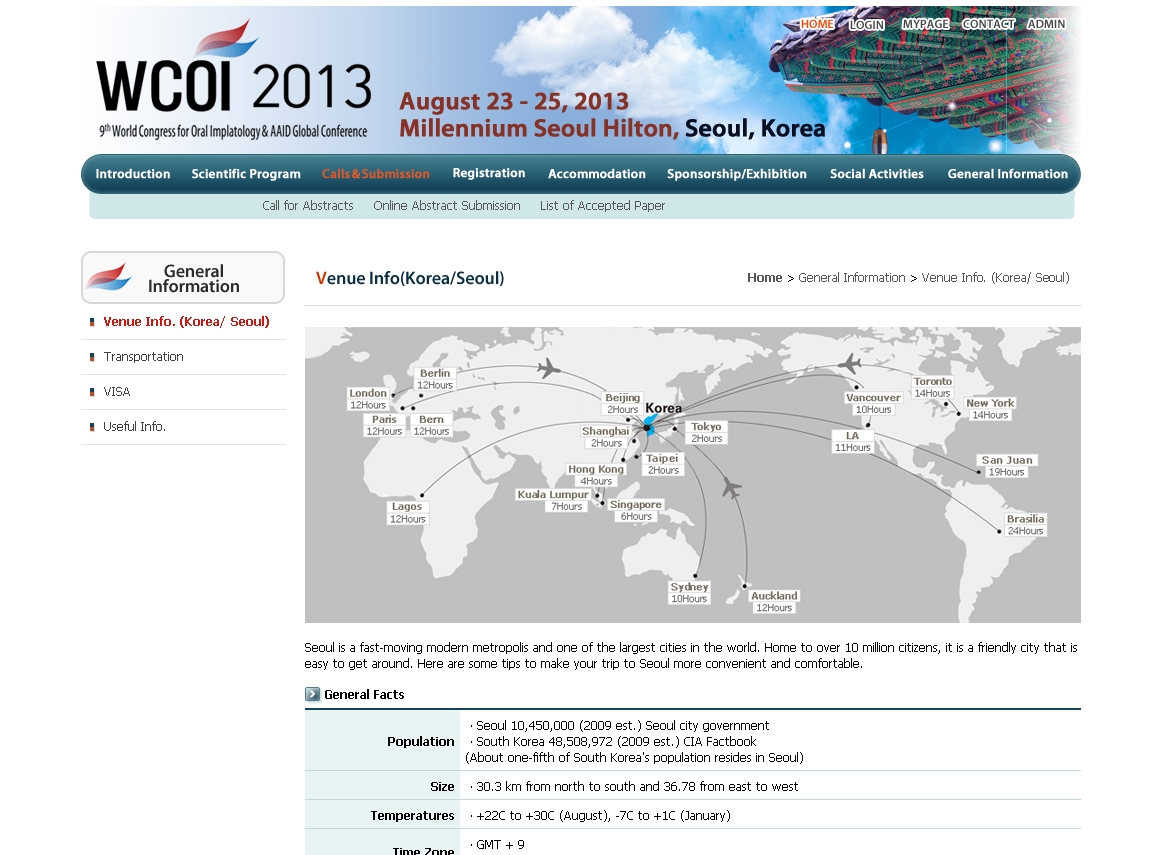Open Online Abstract Submission submenu

(446, 205)
